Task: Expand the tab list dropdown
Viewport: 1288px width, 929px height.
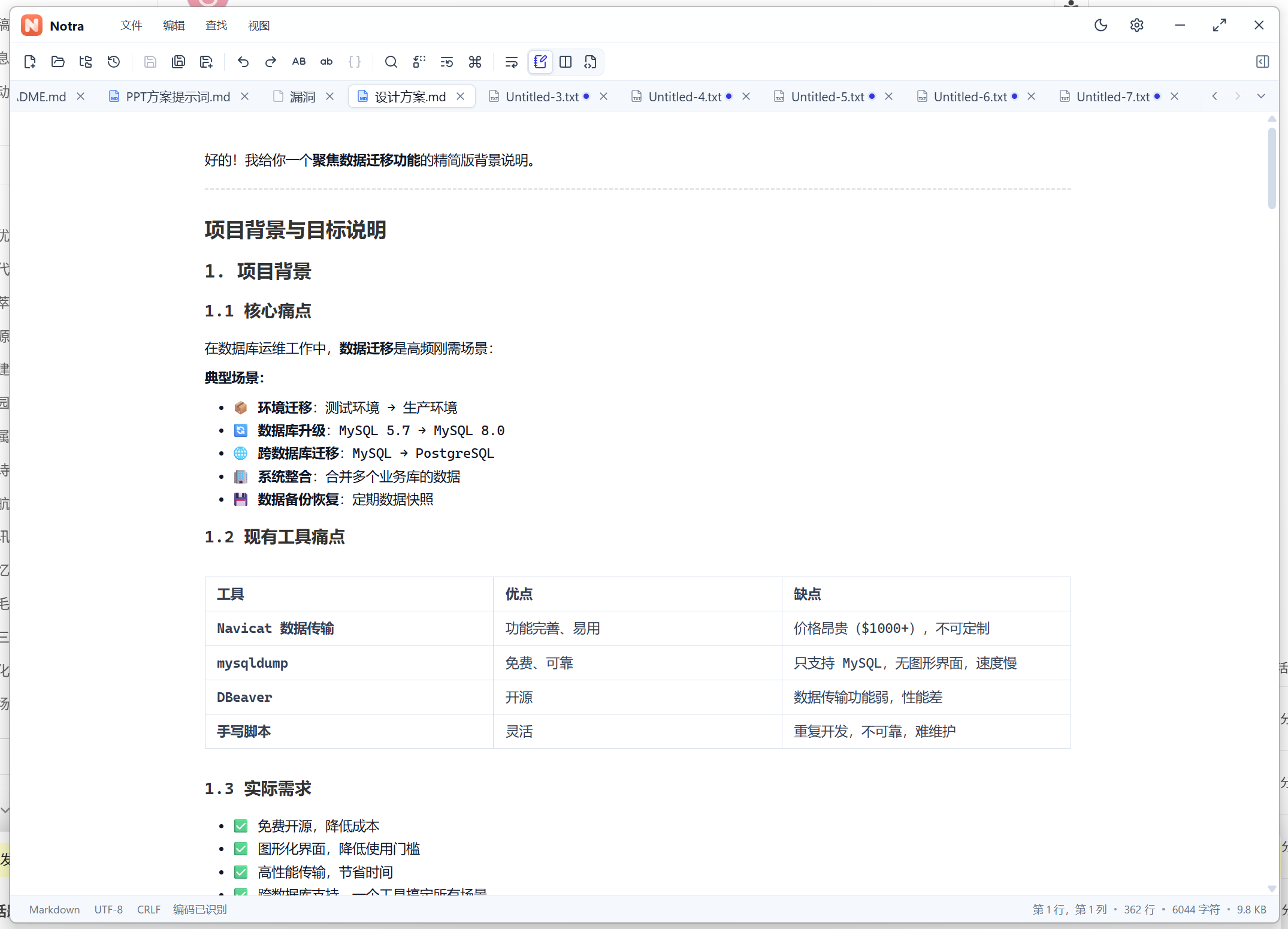Action: (x=1261, y=96)
